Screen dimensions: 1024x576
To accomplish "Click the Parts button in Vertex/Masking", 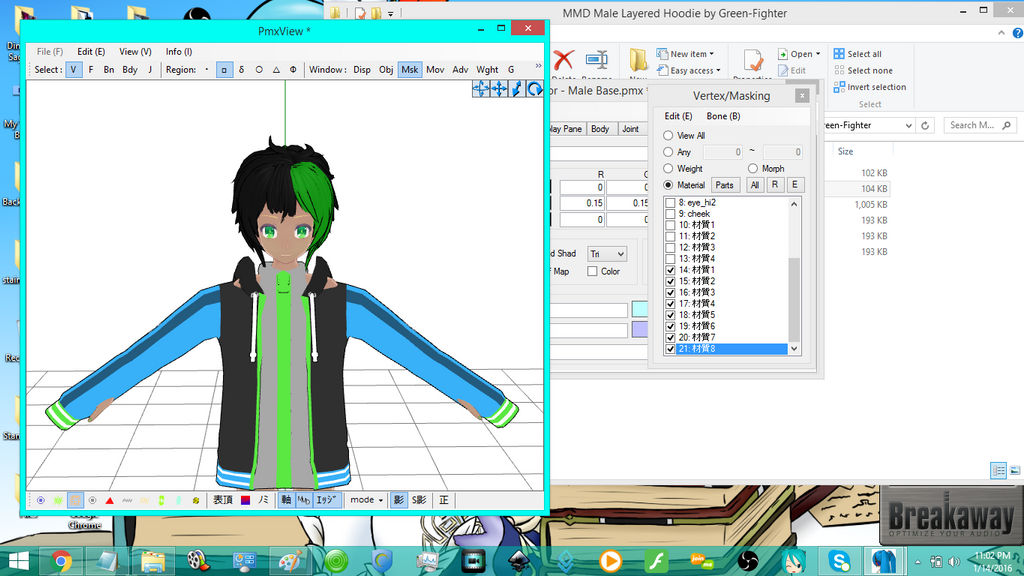I will click(x=725, y=185).
